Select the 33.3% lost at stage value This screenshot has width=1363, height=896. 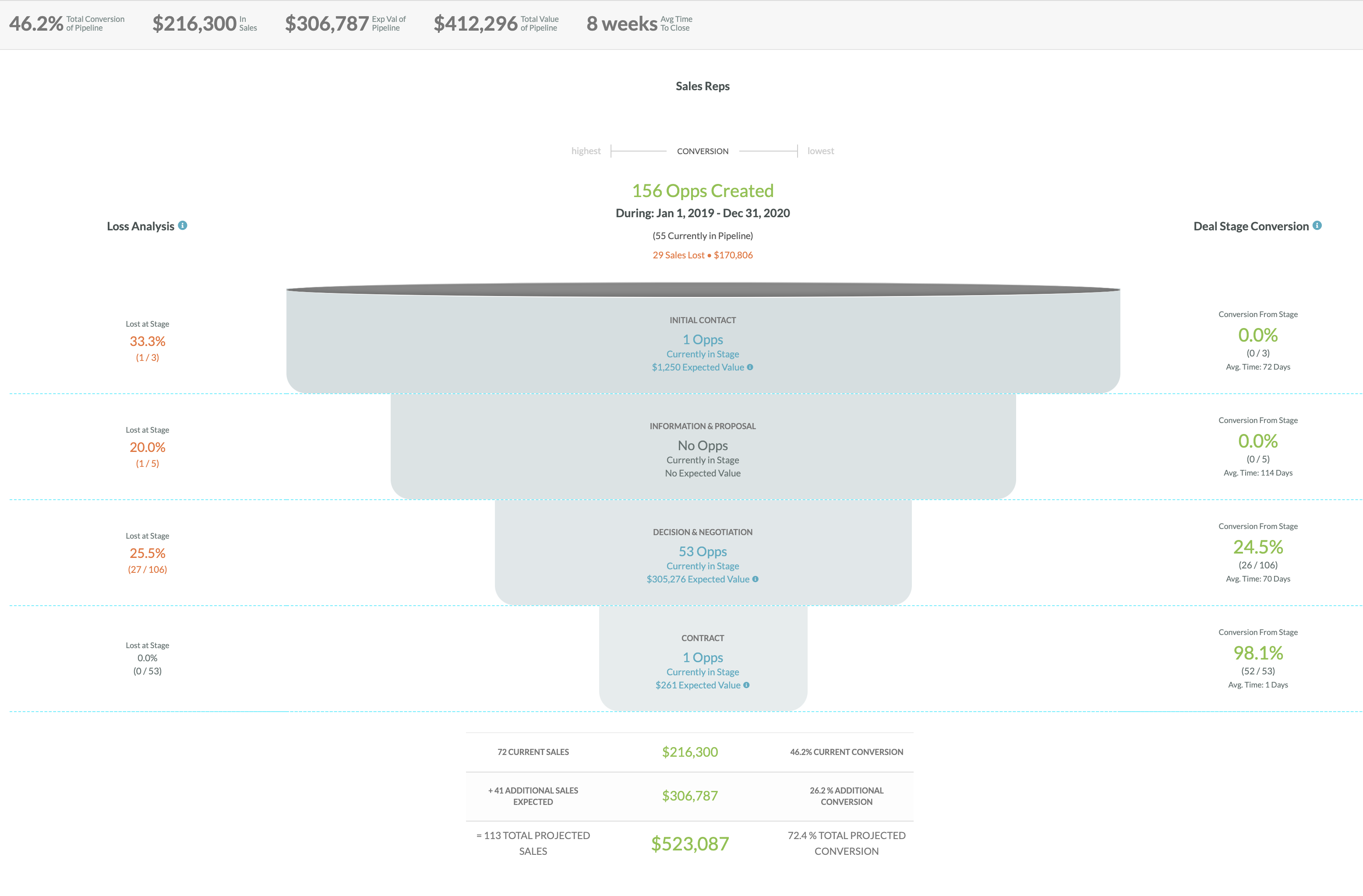point(147,341)
